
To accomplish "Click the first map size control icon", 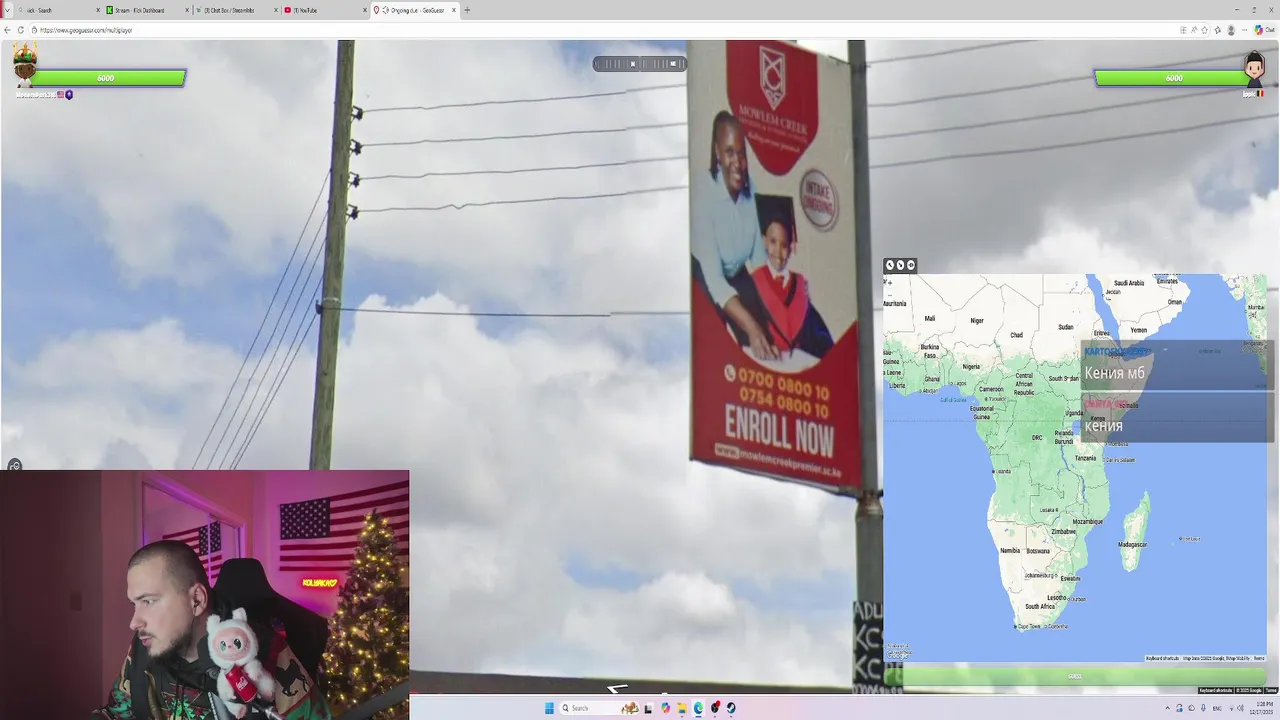I will click(x=890, y=265).
